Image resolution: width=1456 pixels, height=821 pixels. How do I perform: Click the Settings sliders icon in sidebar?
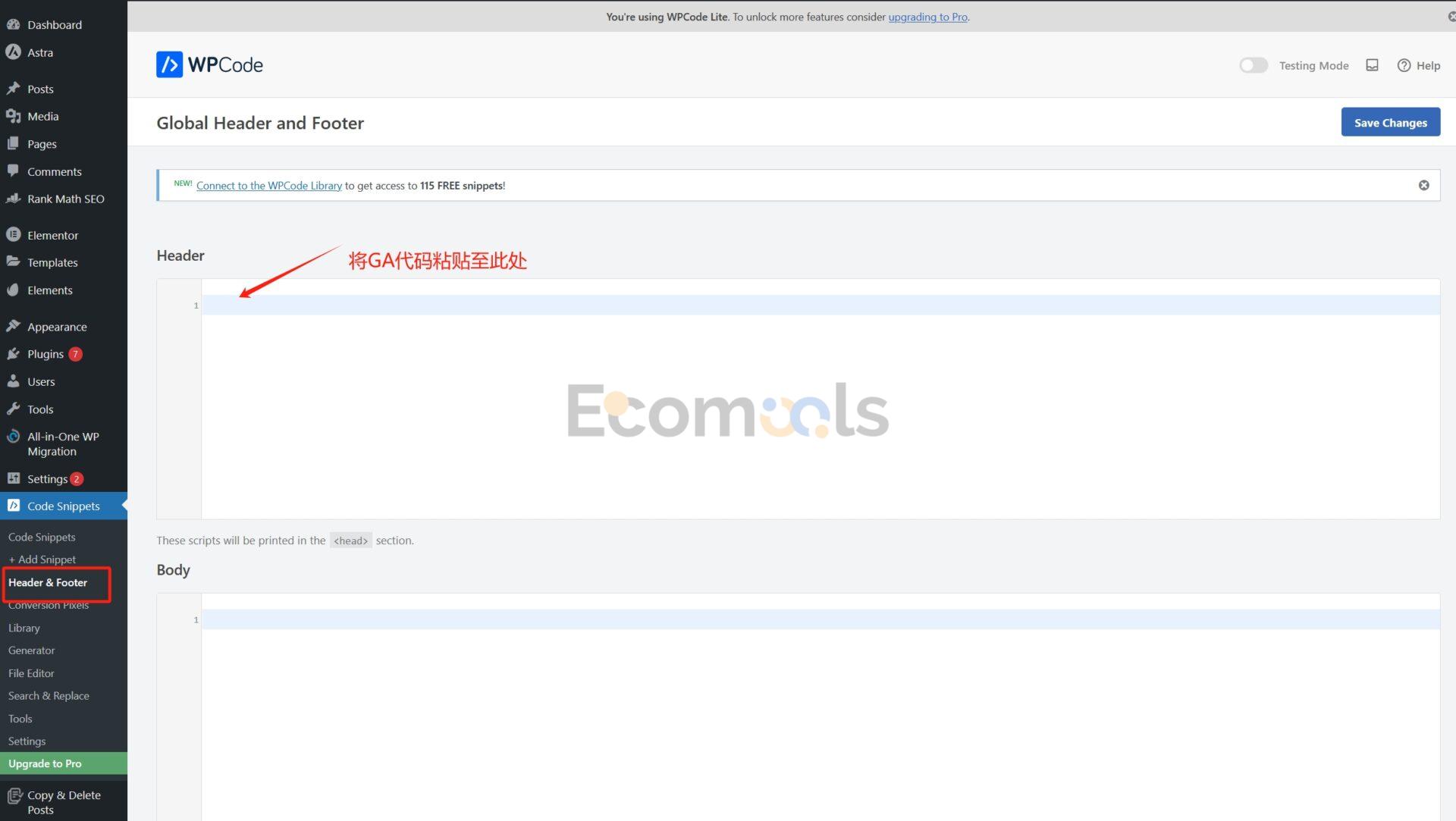pyautogui.click(x=13, y=478)
